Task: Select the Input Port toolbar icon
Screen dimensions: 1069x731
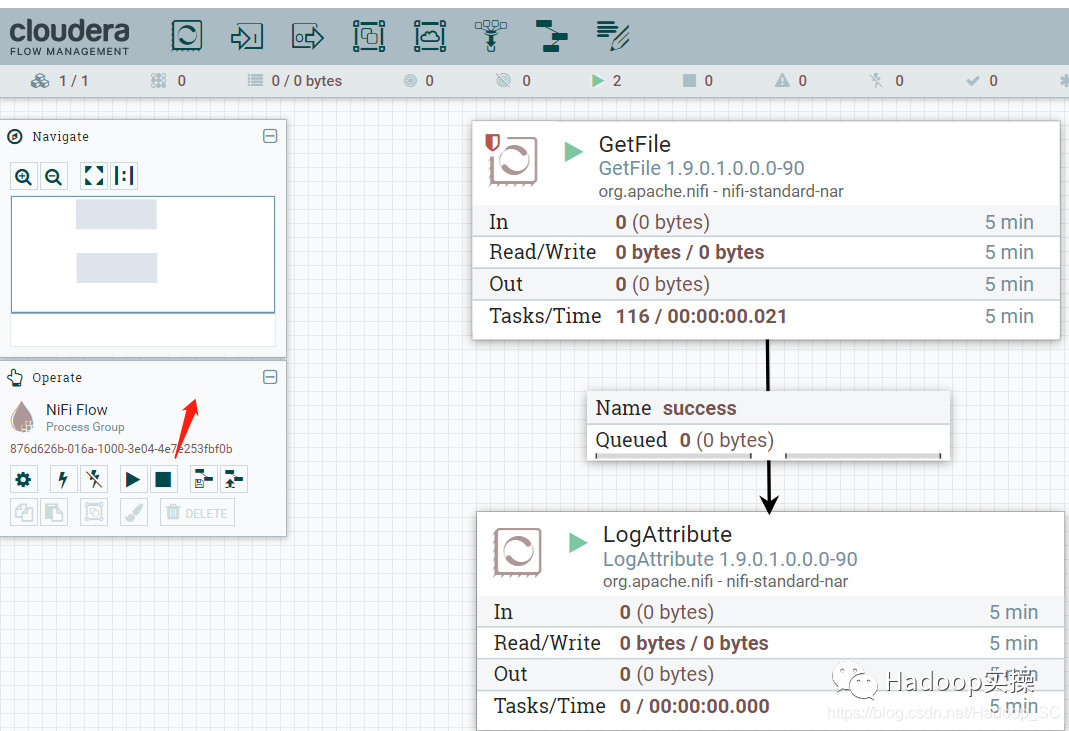Action: (x=246, y=36)
